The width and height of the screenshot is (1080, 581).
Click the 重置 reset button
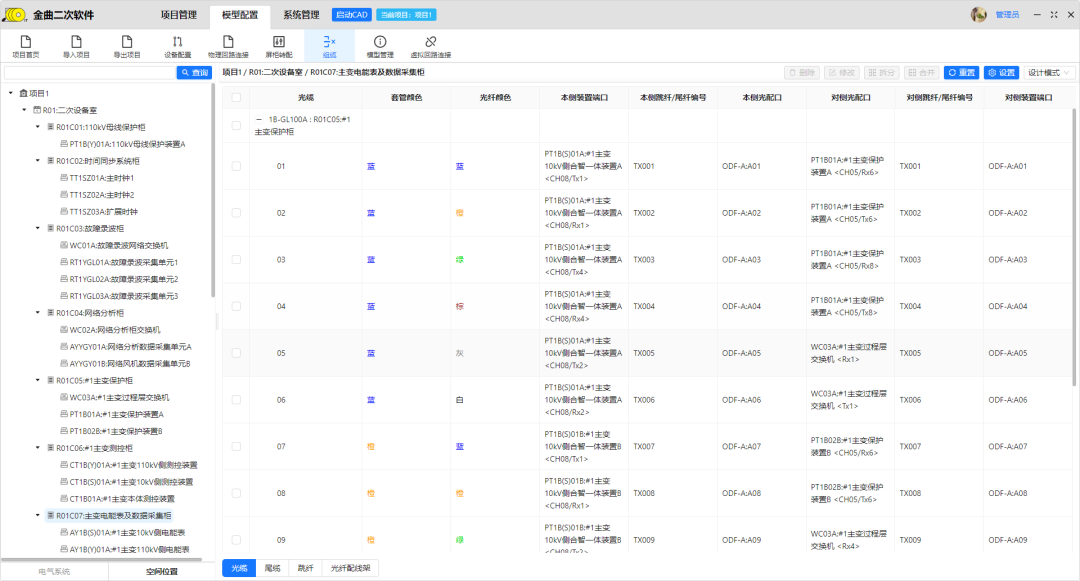pos(961,73)
